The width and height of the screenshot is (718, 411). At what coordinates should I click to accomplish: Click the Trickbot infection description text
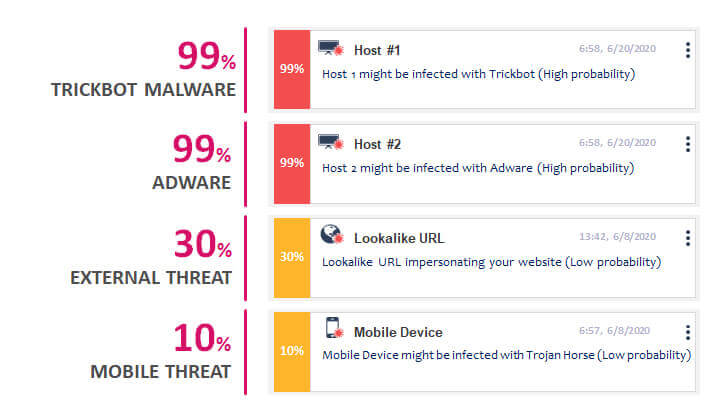pyautogui.click(x=479, y=74)
